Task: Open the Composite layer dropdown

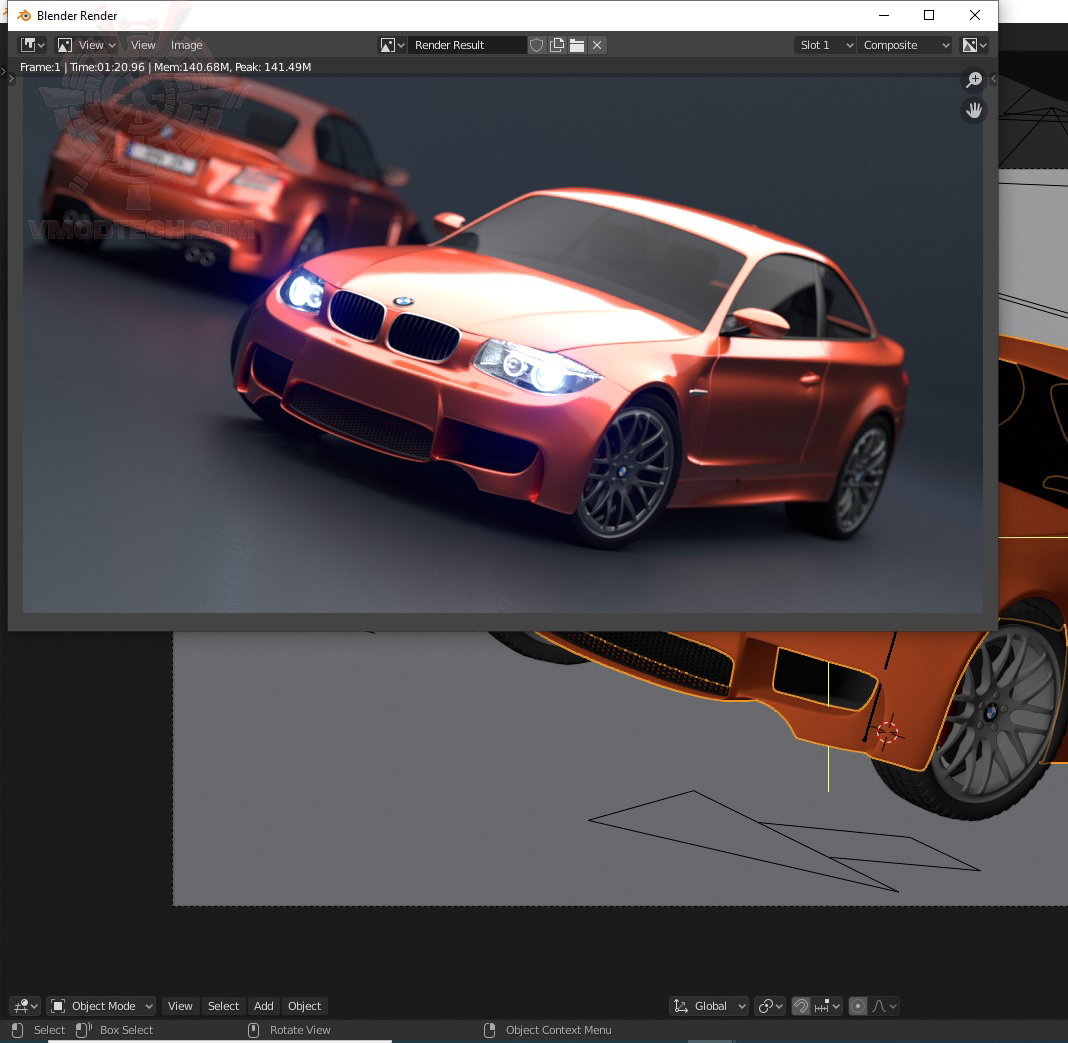Action: click(x=905, y=45)
